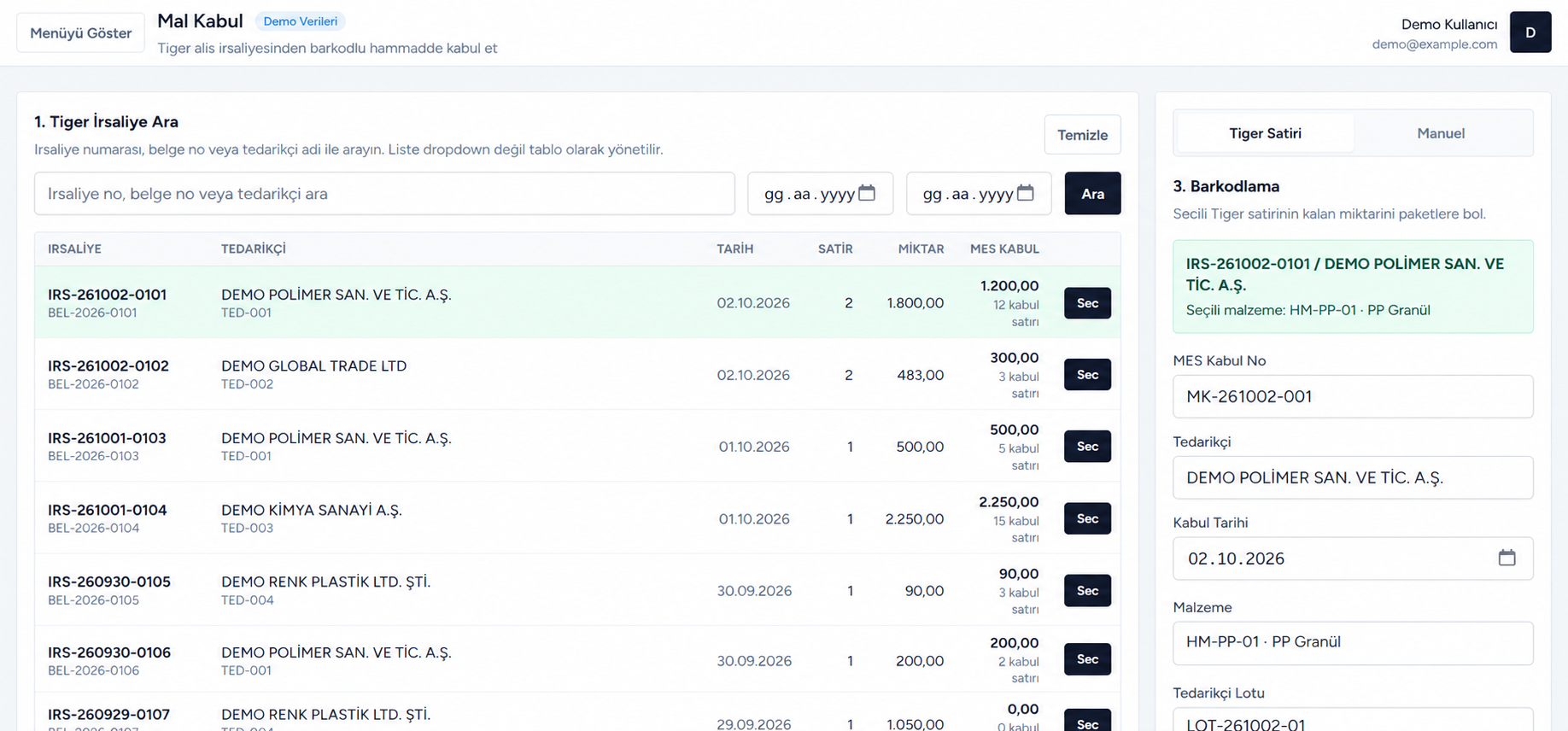Click Sec next to IRS-260930-0106
This screenshot has width=1568, height=731.
(x=1087, y=659)
